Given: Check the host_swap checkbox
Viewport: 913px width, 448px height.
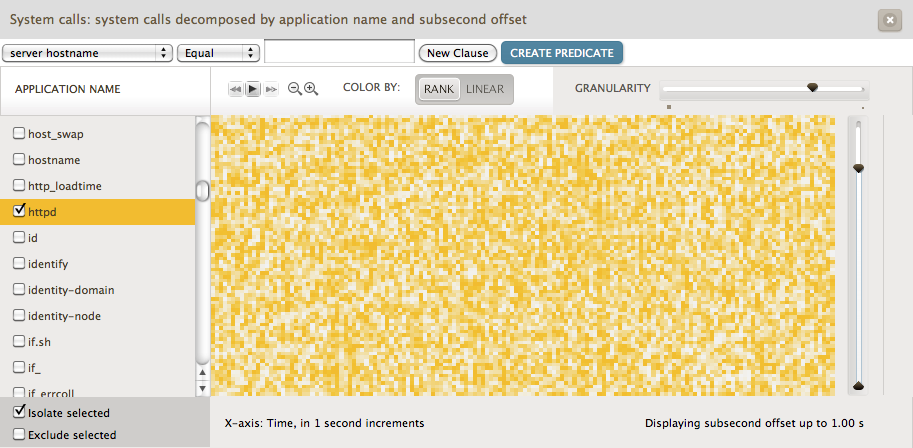Looking at the screenshot, I should click(x=18, y=133).
